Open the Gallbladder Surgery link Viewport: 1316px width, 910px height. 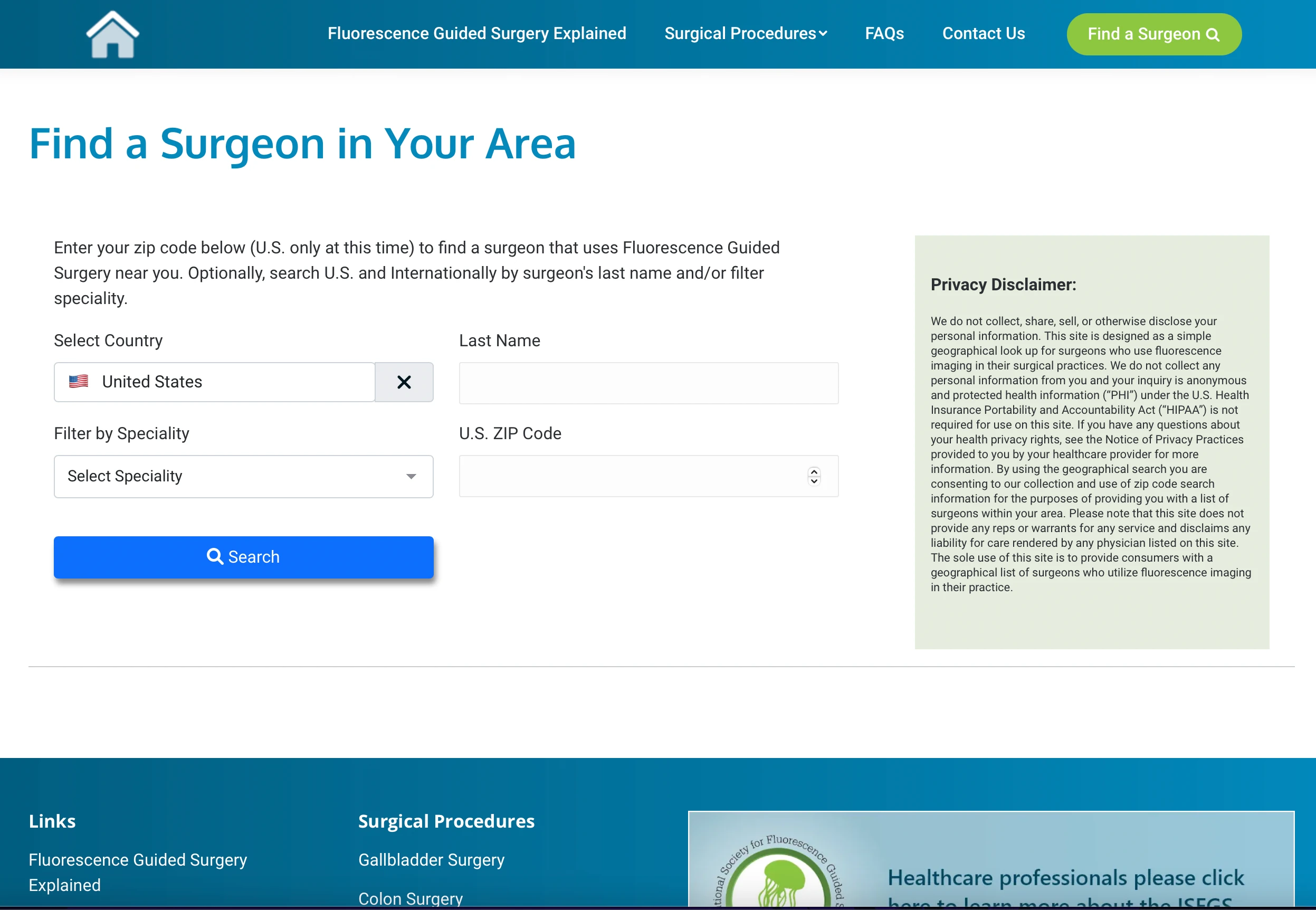(431, 860)
